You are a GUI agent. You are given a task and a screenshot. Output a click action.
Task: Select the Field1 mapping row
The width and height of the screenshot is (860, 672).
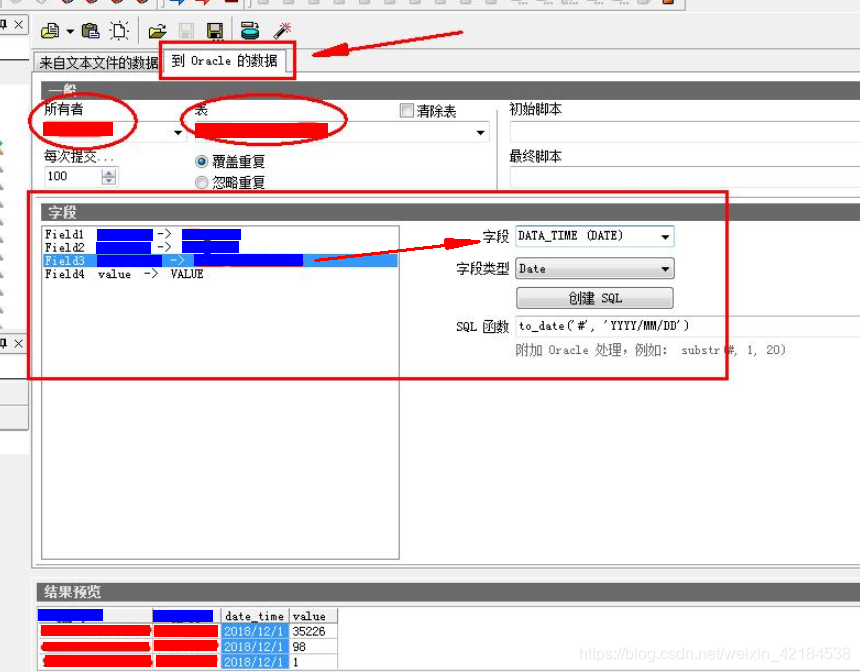[220, 235]
